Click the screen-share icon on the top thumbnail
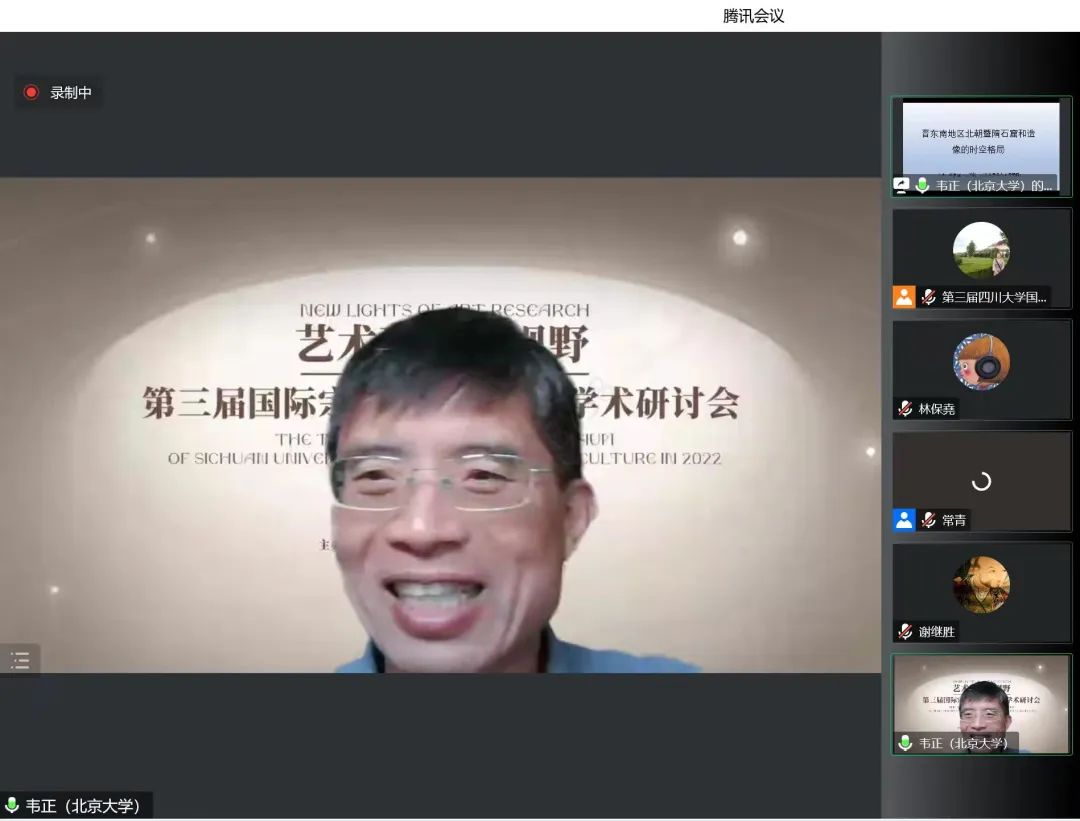 point(902,185)
